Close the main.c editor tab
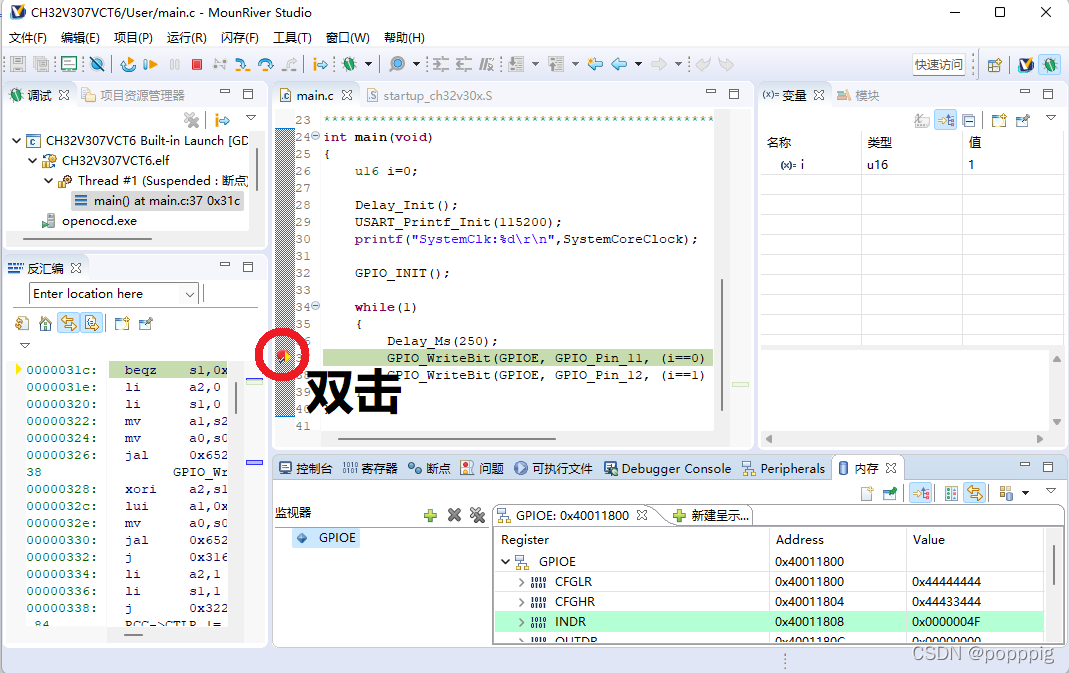Screen dimensions: 1069x673 [x=347, y=95]
